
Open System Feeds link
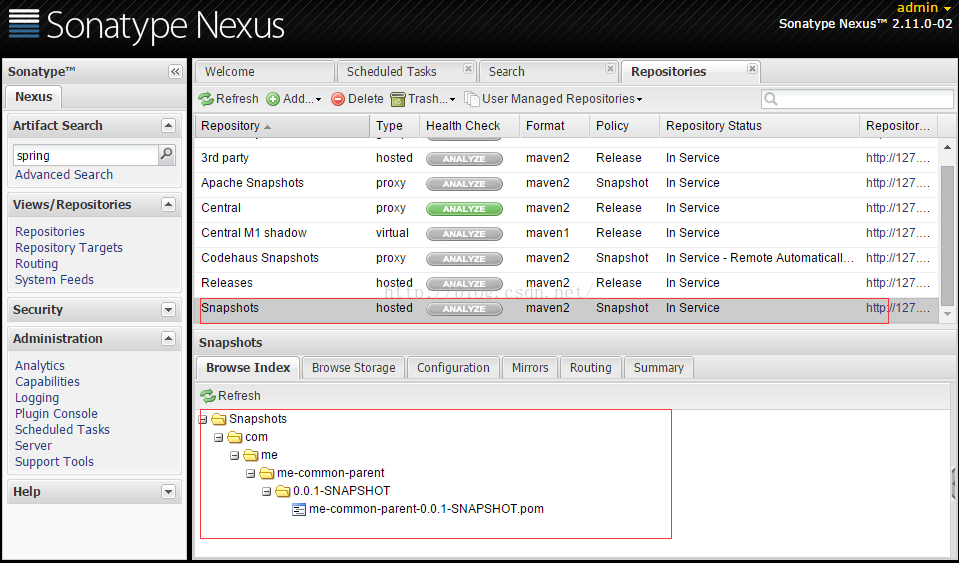[x=54, y=279]
